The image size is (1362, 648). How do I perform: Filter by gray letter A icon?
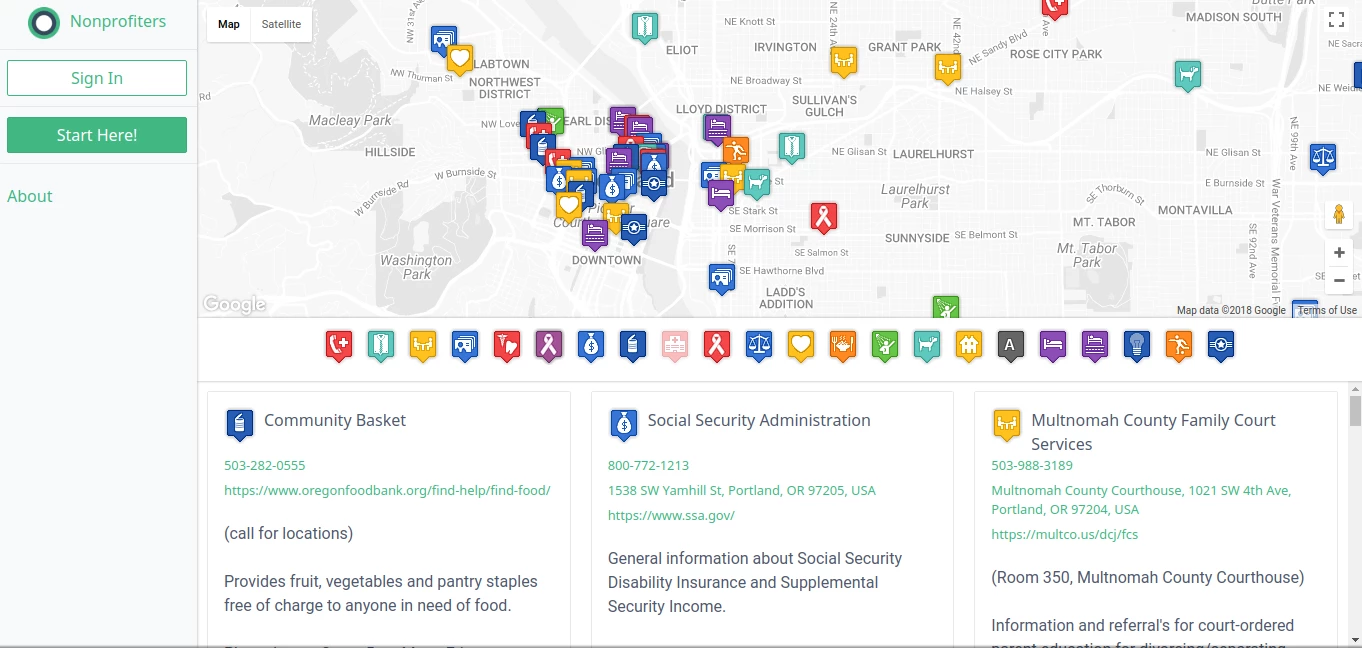[x=1011, y=346]
